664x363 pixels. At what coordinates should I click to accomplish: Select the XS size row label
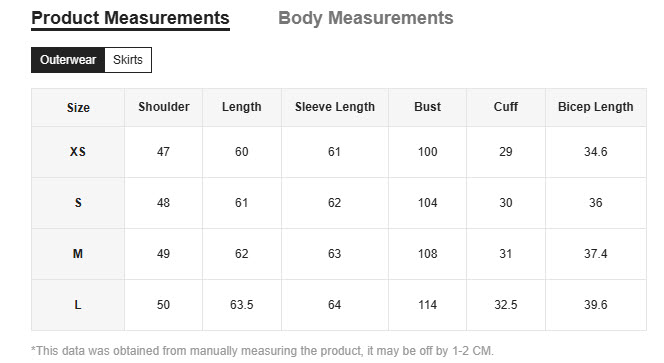78,152
